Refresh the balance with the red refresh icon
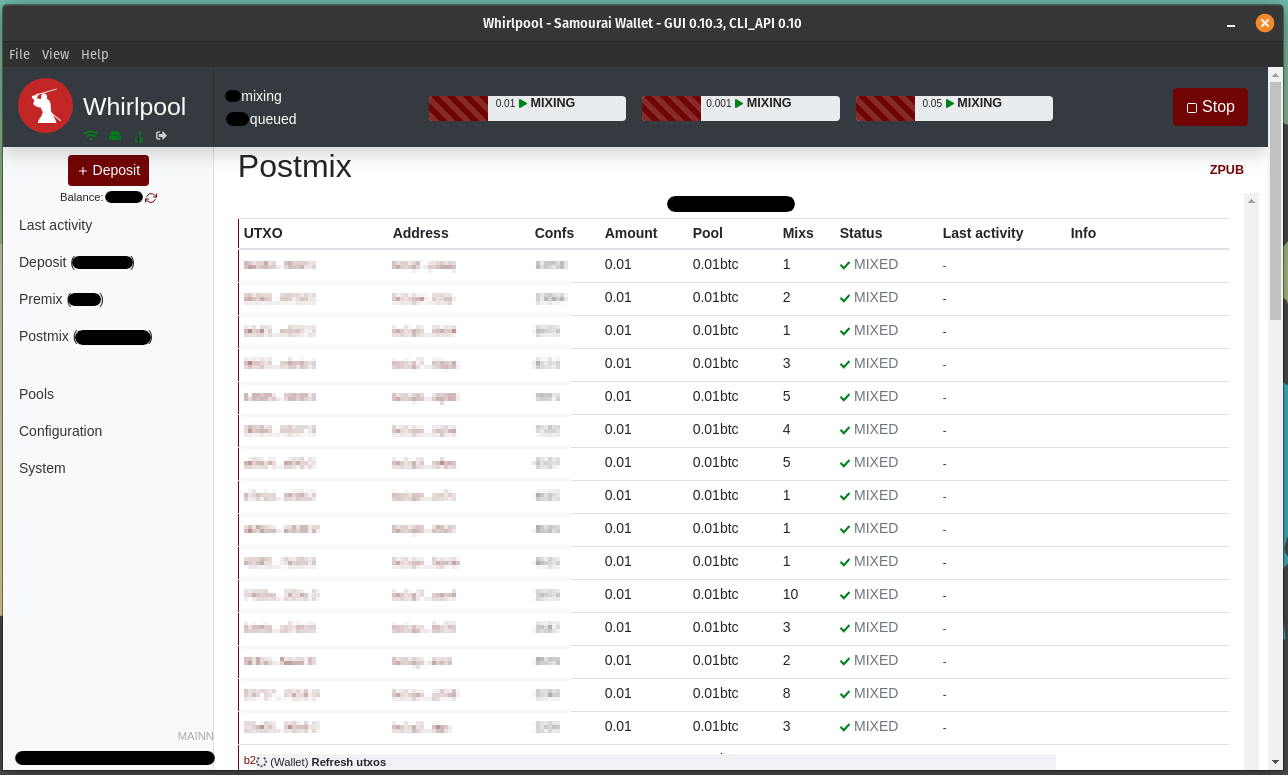Image resolution: width=1288 pixels, height=775 pixels. (151, 198)
